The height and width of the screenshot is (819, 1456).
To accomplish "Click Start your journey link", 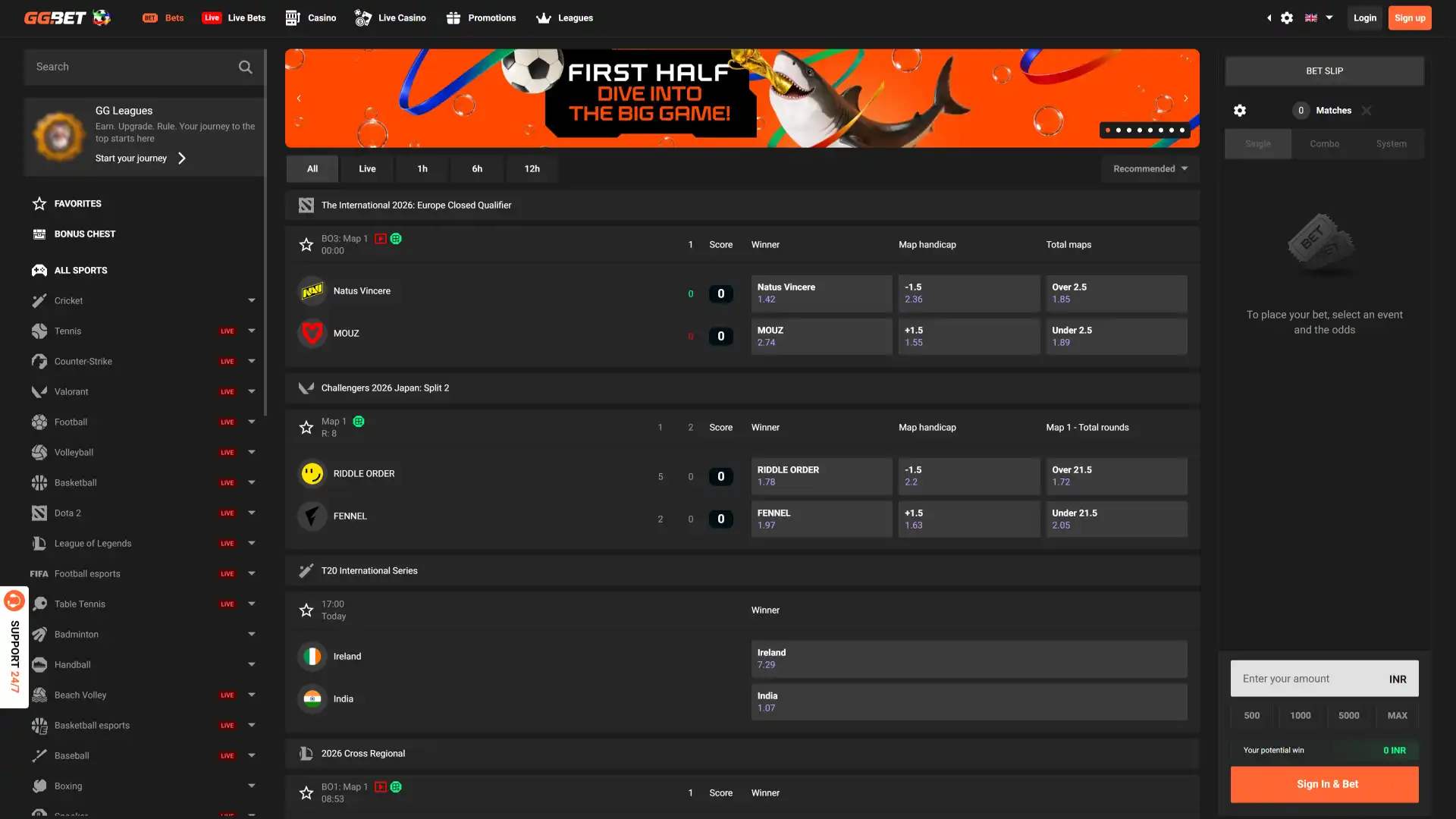I will click(x=140, y=158).
